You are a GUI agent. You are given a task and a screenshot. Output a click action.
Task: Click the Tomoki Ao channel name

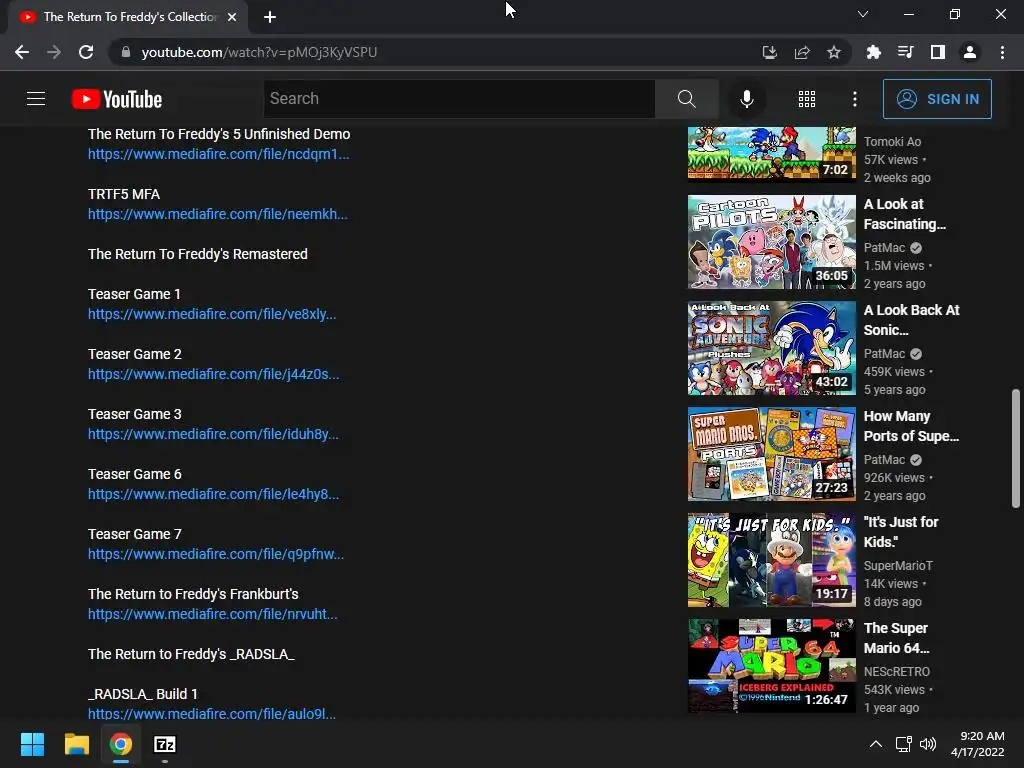click(x=892, y=142)
